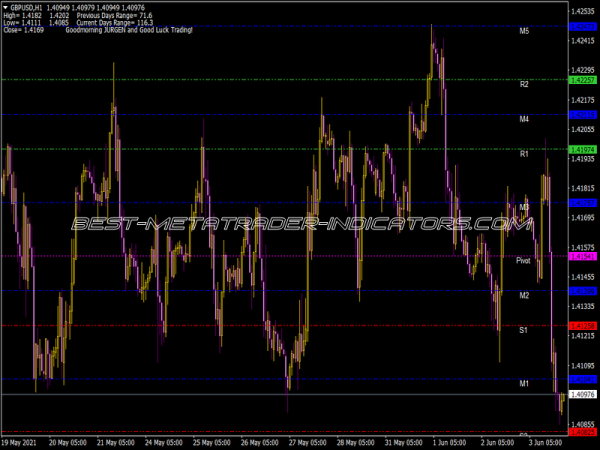Click the 1.42295 price axis value

pos(583,70)
